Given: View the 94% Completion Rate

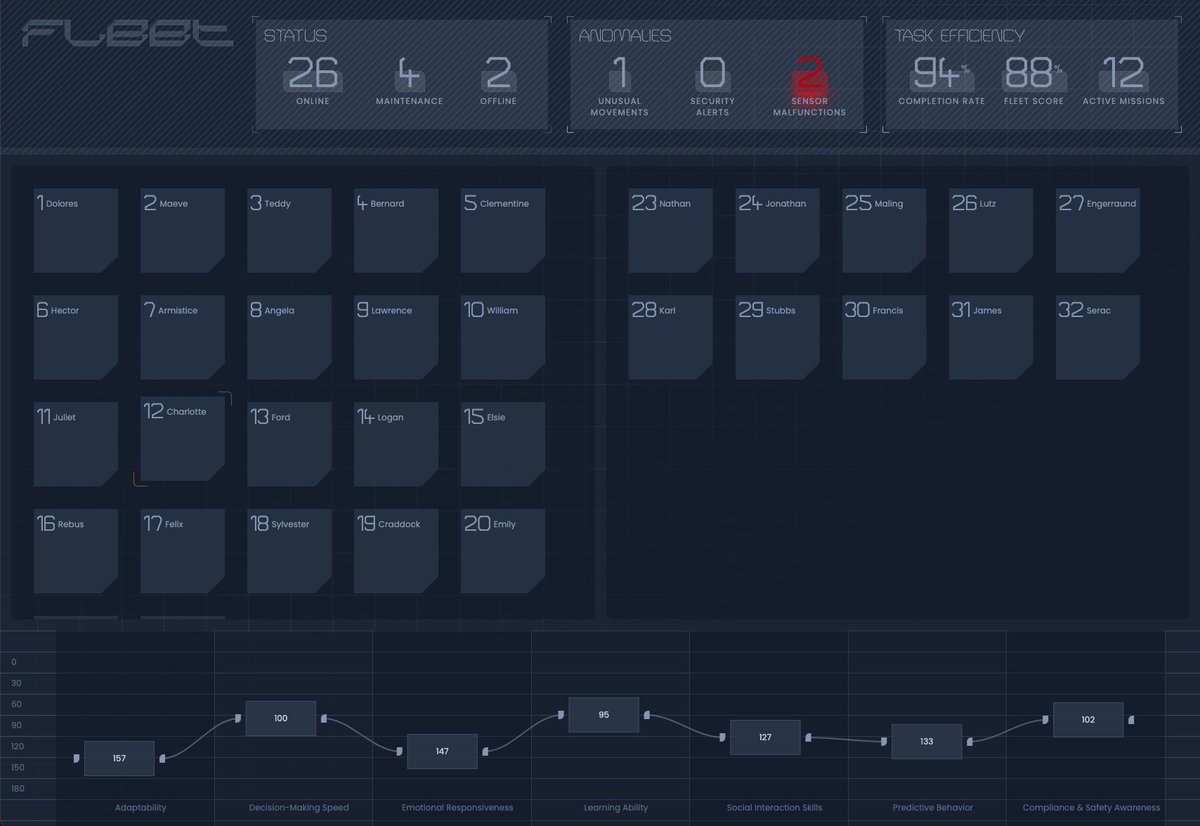Looking at the screenshot, I should [x=941, y=80].
